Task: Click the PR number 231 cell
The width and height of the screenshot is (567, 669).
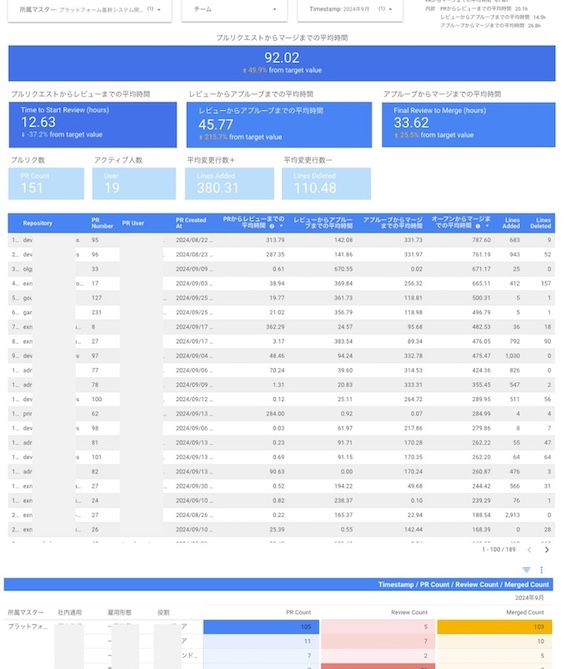Action: pyautogui.click(x=96, y=313)
